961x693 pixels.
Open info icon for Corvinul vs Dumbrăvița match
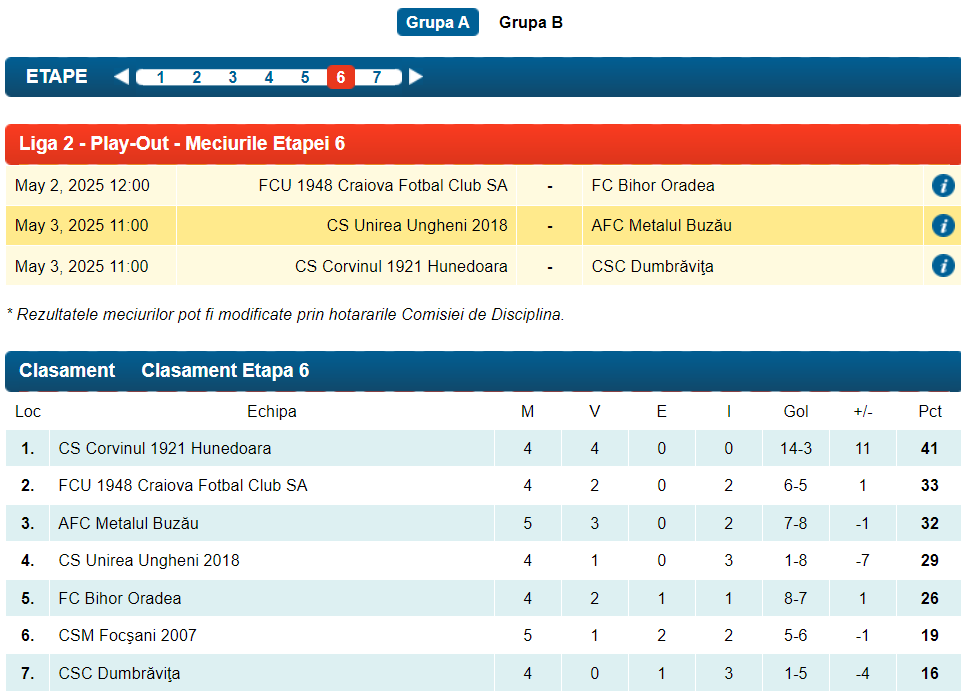(942, 266)
